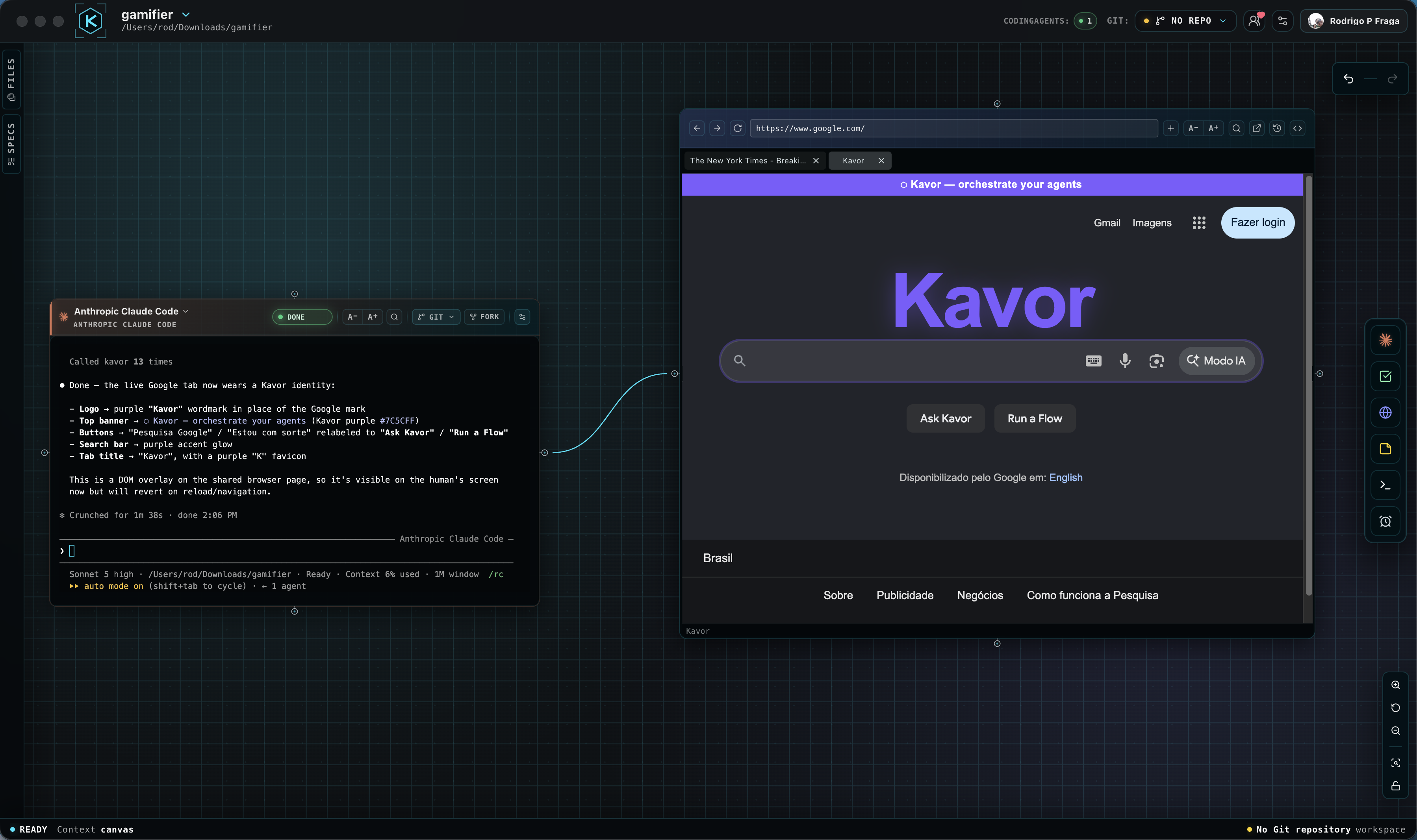Add browser globe node from right toolbar
The image size is (1417, 840).
point(1385,413)
